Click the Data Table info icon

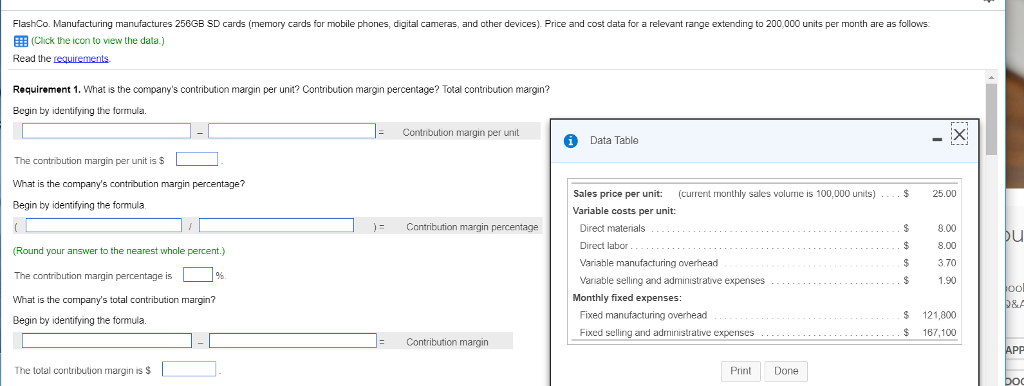[571, 140]
